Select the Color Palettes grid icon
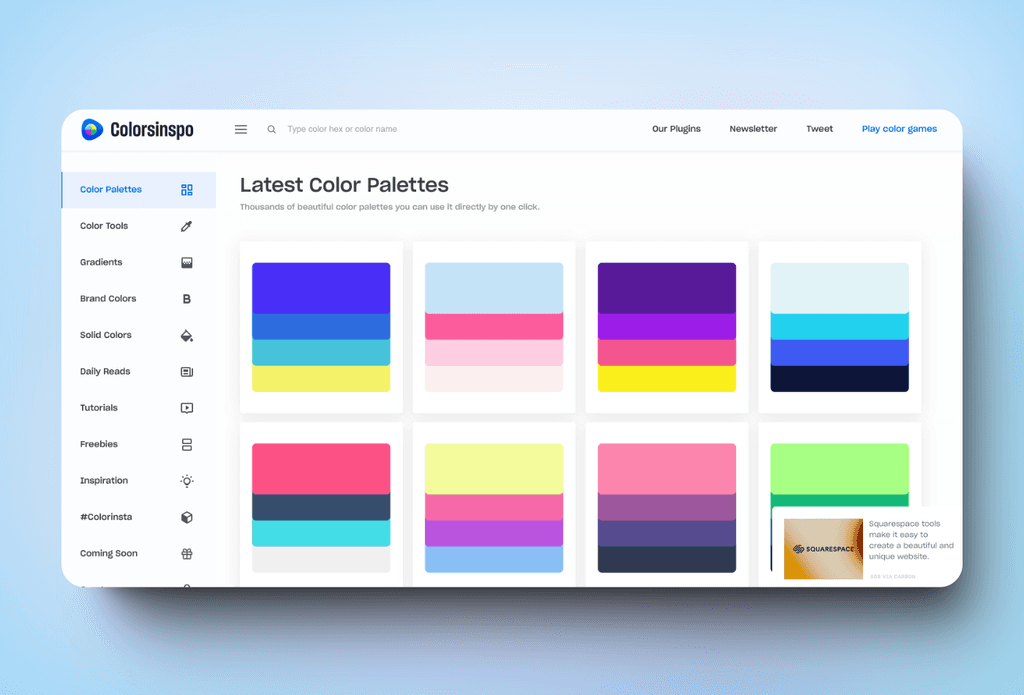1024x695 pixels. tap(185, 189)
